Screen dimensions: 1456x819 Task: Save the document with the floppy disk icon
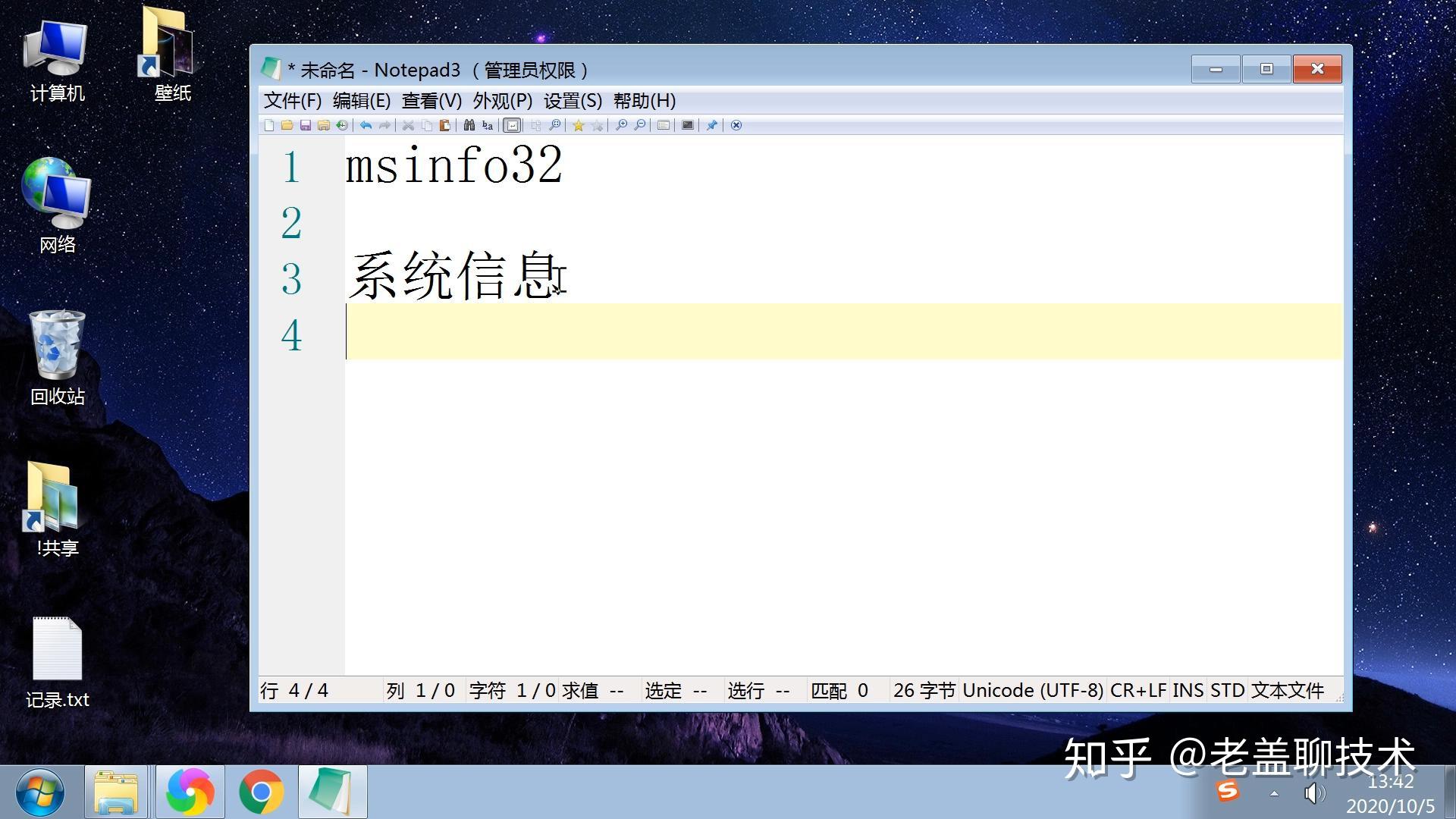click(x=306, y=125)
